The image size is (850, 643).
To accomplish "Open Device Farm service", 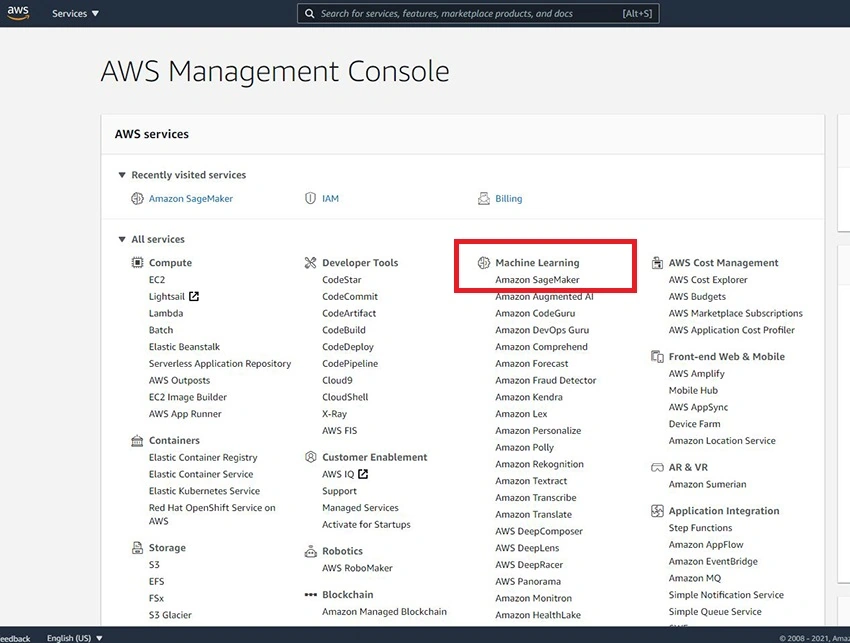I will coord(694,424).
